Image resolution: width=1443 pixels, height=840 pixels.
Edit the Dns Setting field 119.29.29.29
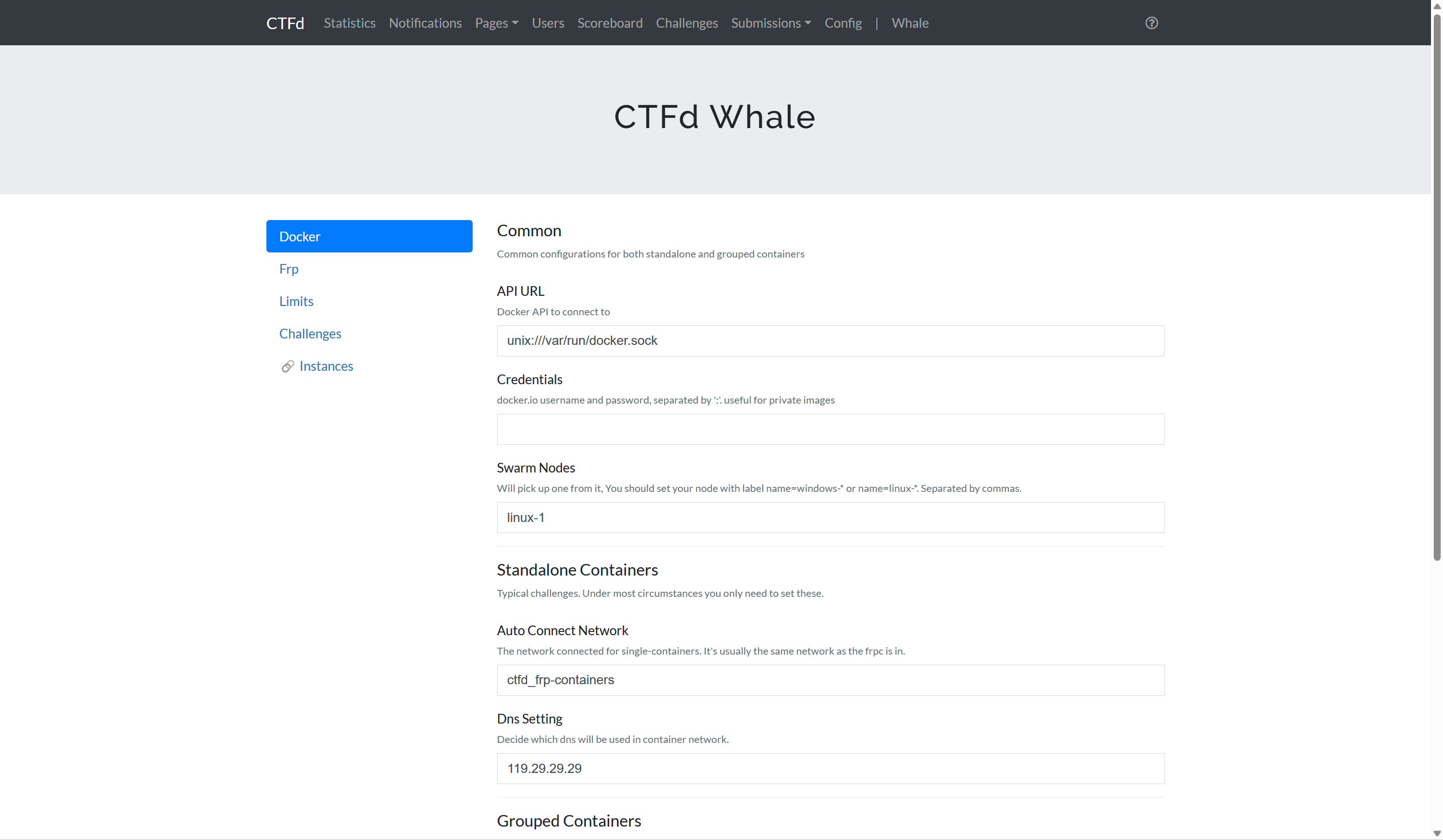[830, 768]
